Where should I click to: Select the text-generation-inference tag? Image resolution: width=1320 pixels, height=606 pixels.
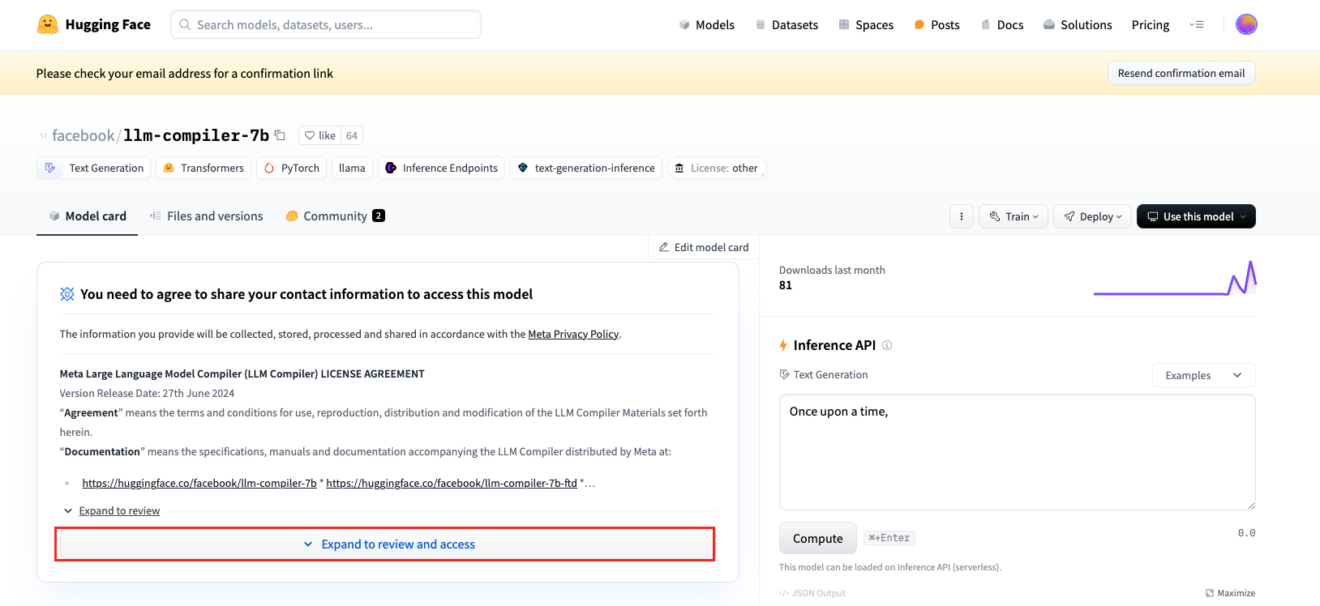point(586,168)
